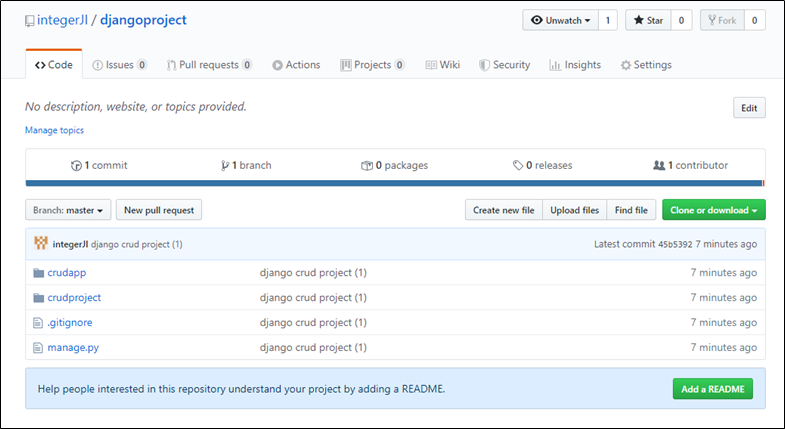Click the New pull request button
The height and width of the screenshot is (429, 785).
(x=159, y=210)
